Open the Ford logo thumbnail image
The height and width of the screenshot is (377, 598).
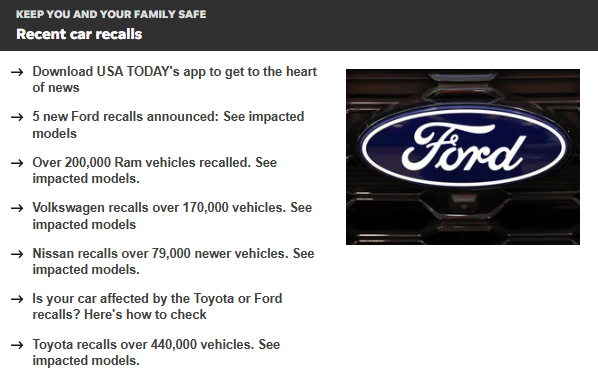(463, 157)
